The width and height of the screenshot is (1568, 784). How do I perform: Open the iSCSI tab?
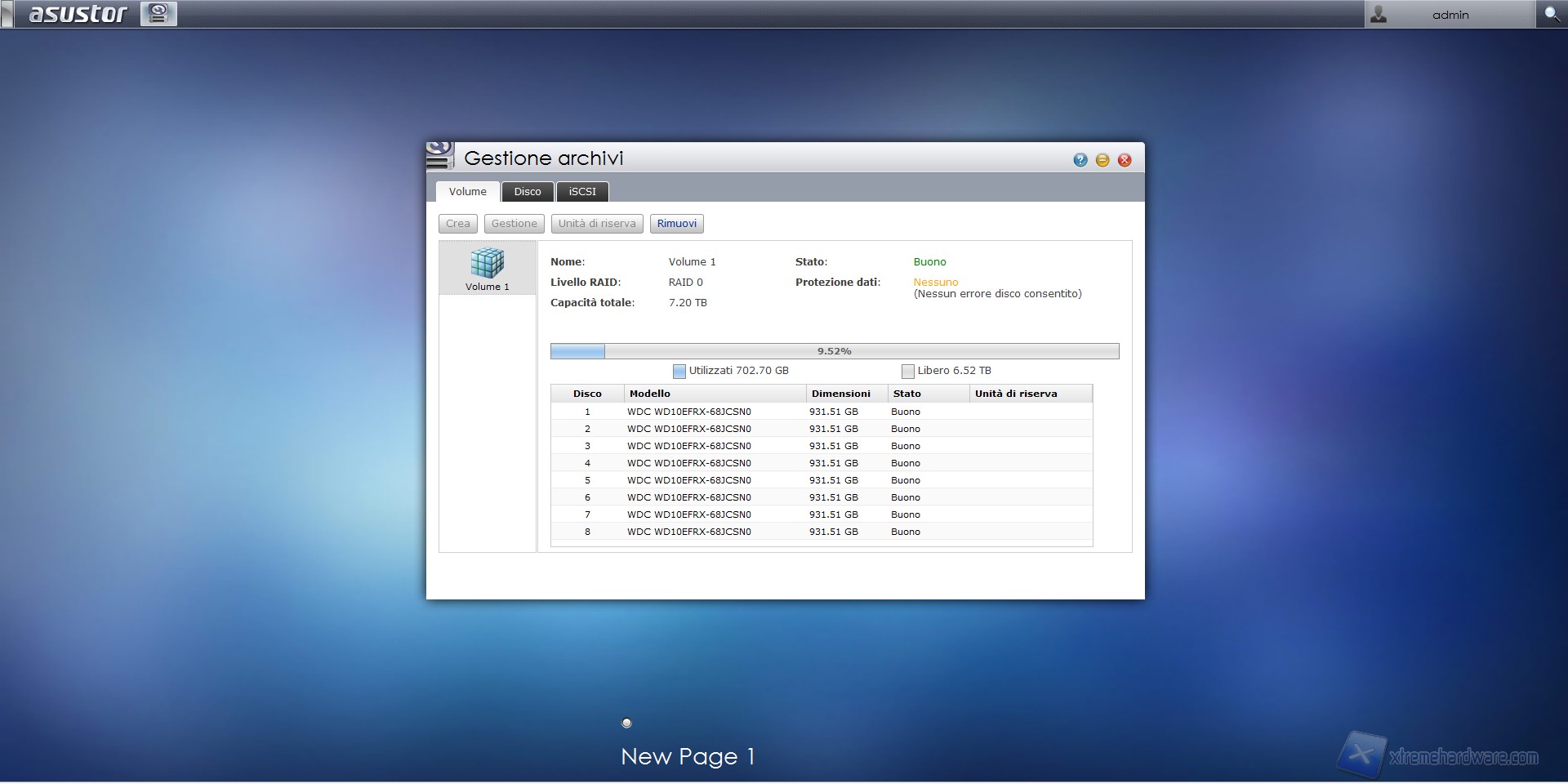click(582, 192)
